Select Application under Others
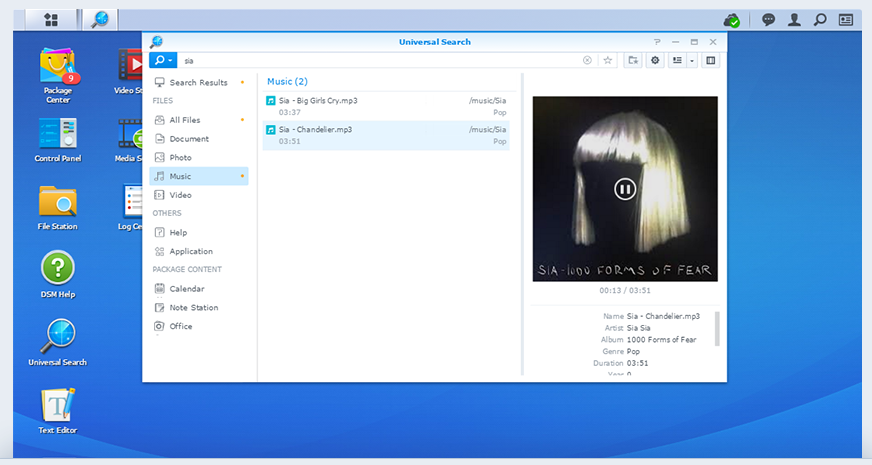 [199, 251]
